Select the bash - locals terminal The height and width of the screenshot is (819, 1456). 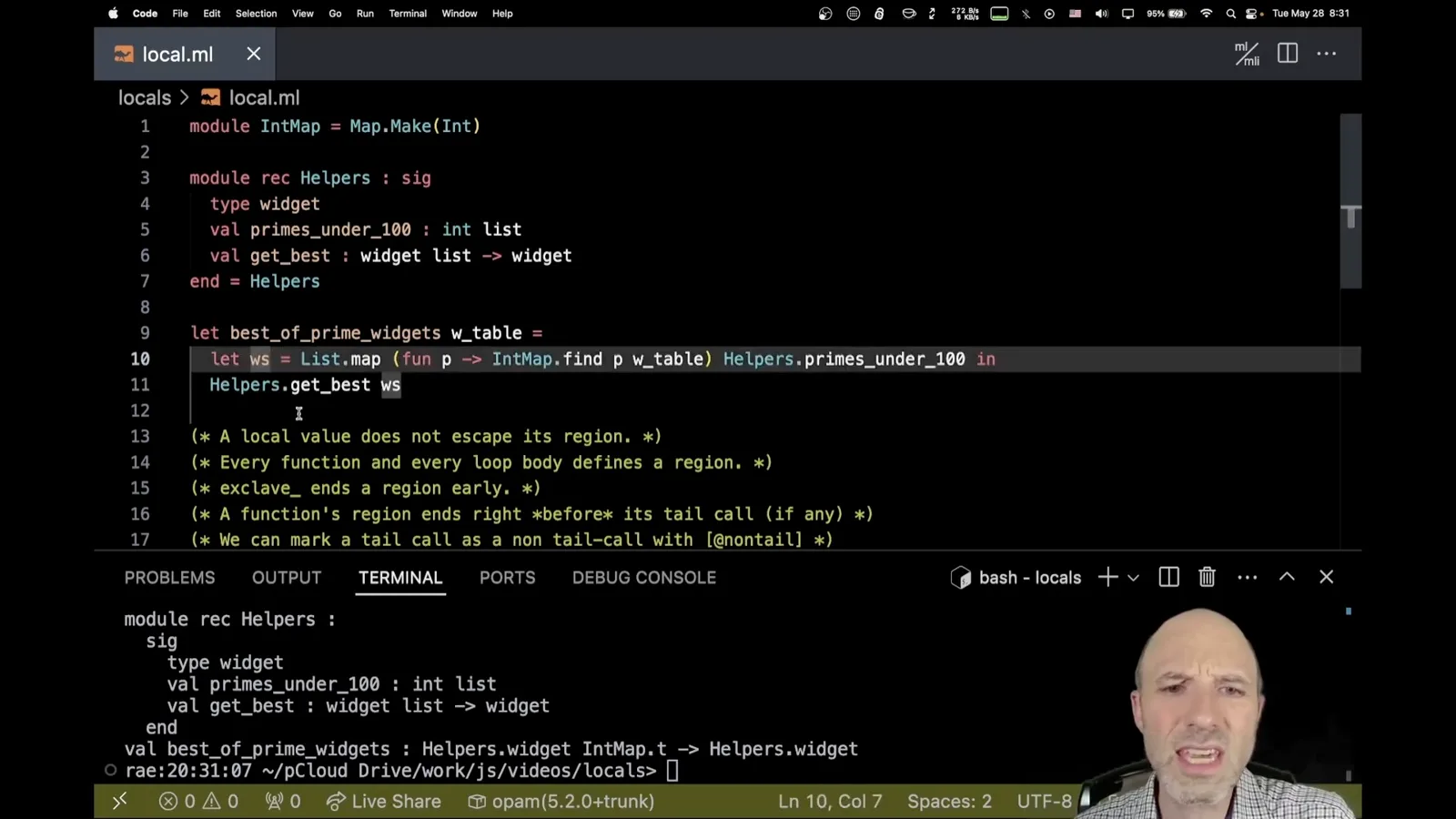[x=1016, y=577]
